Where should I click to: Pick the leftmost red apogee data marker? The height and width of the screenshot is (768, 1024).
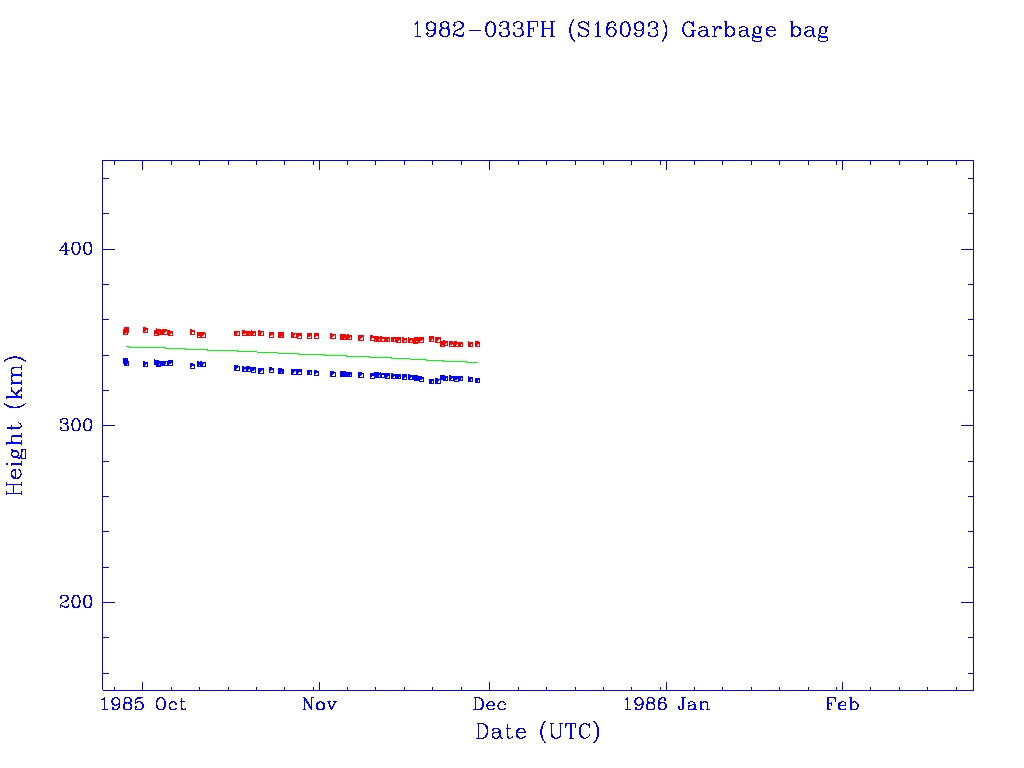(x=126, y=330)
